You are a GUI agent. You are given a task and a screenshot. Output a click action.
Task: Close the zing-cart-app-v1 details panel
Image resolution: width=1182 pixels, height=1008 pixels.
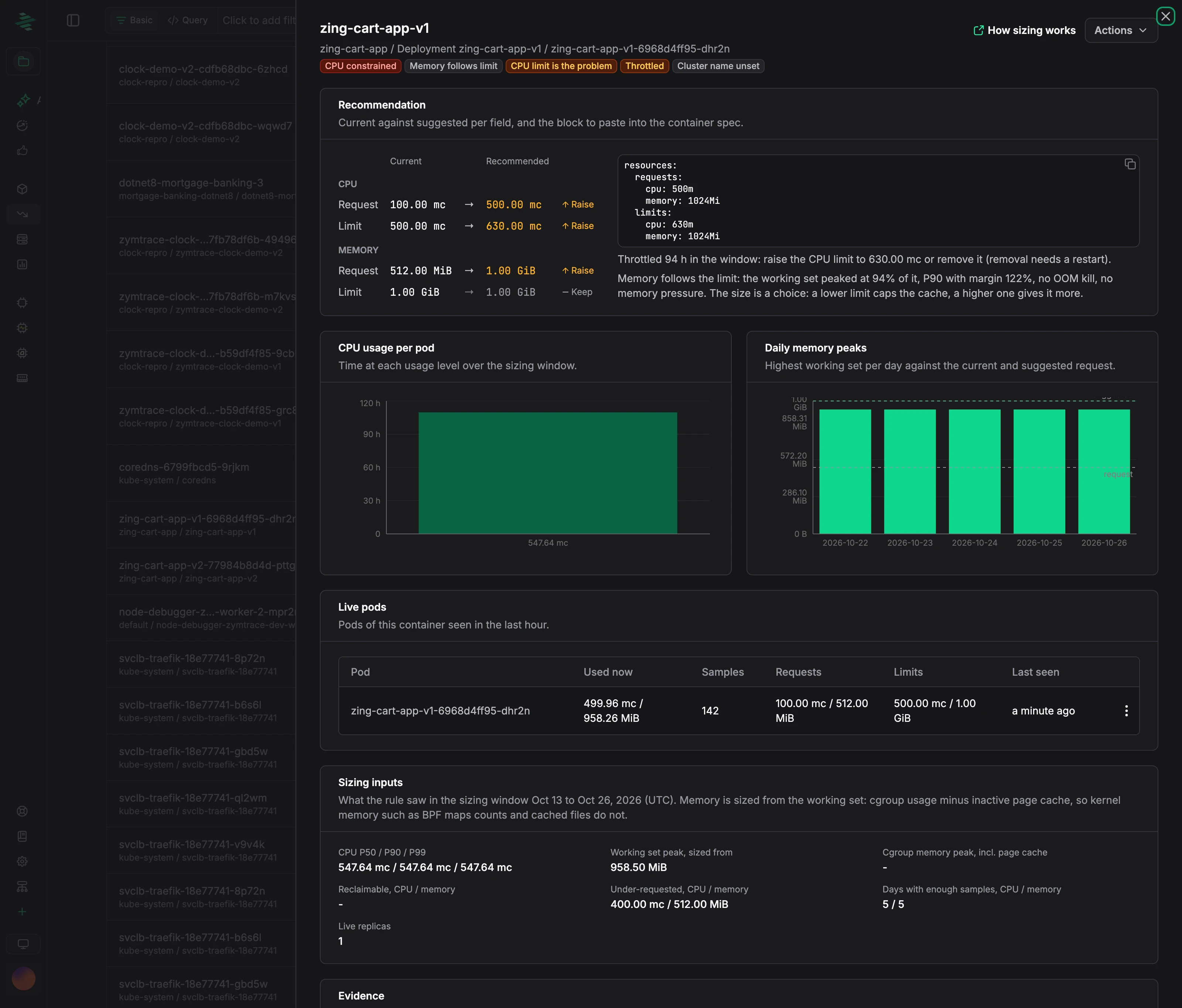[1165, 17]
